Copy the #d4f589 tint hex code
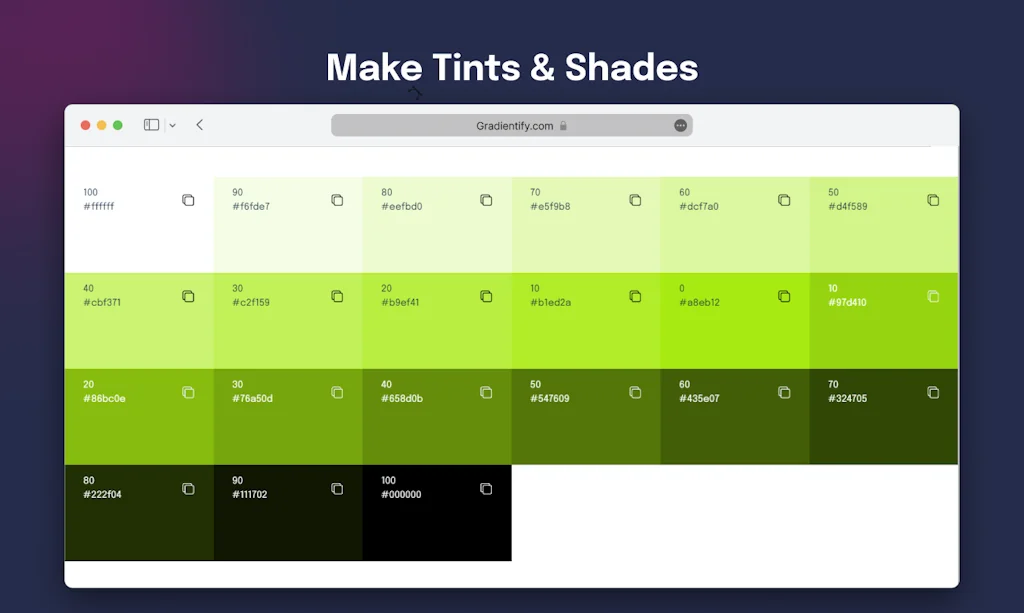The width and height of the screenshot is (1024, 613). 934,200
